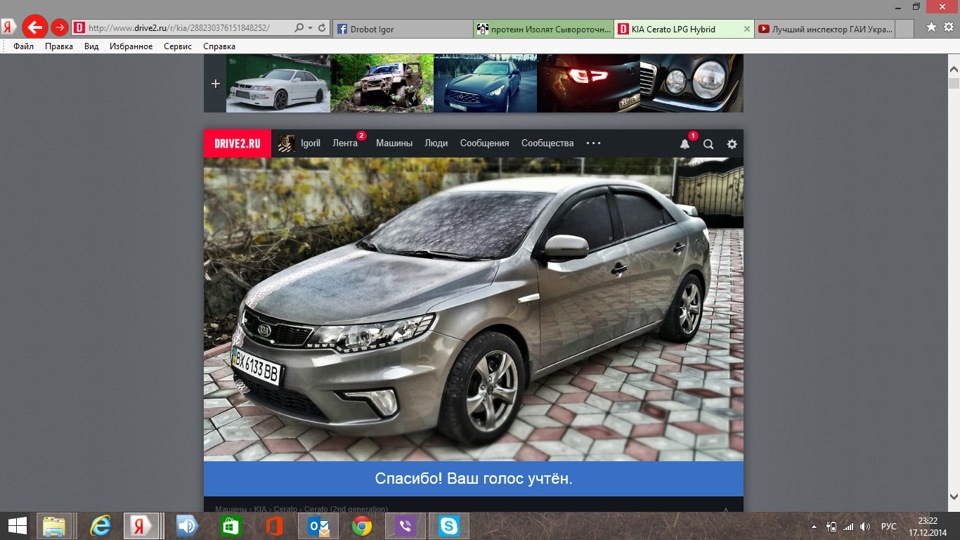Open Microsoft Office from taskbar
The image size is (960, 540).
274,526
